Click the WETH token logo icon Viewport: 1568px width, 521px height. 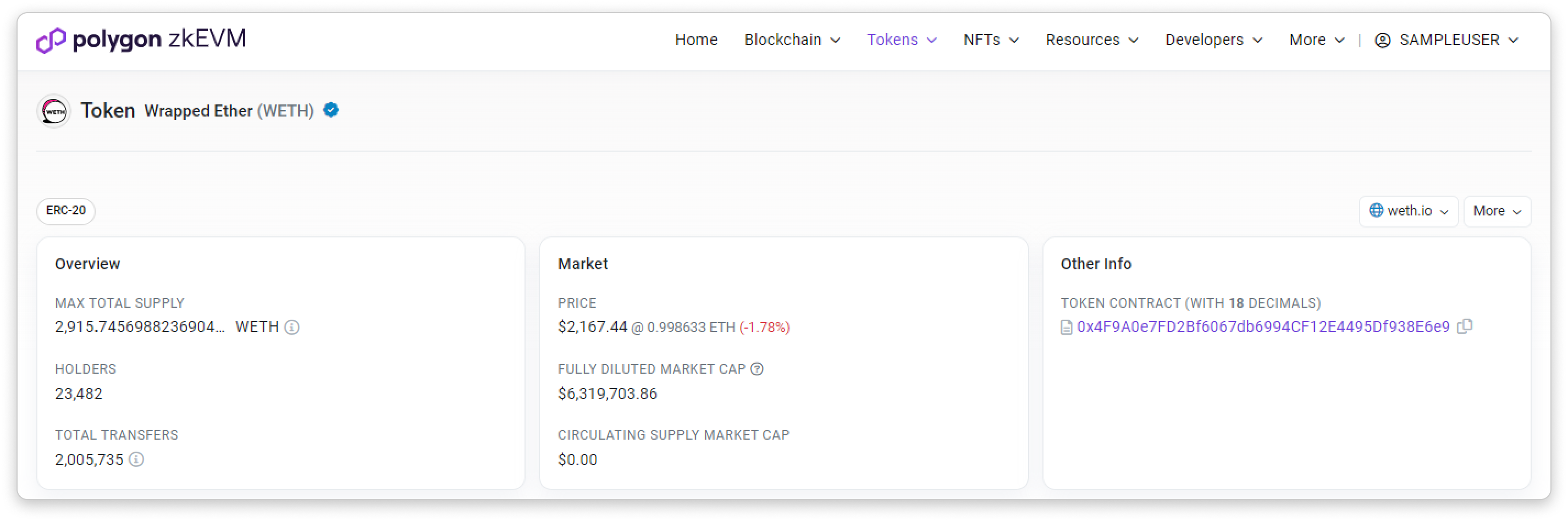(x=54, y=112)
